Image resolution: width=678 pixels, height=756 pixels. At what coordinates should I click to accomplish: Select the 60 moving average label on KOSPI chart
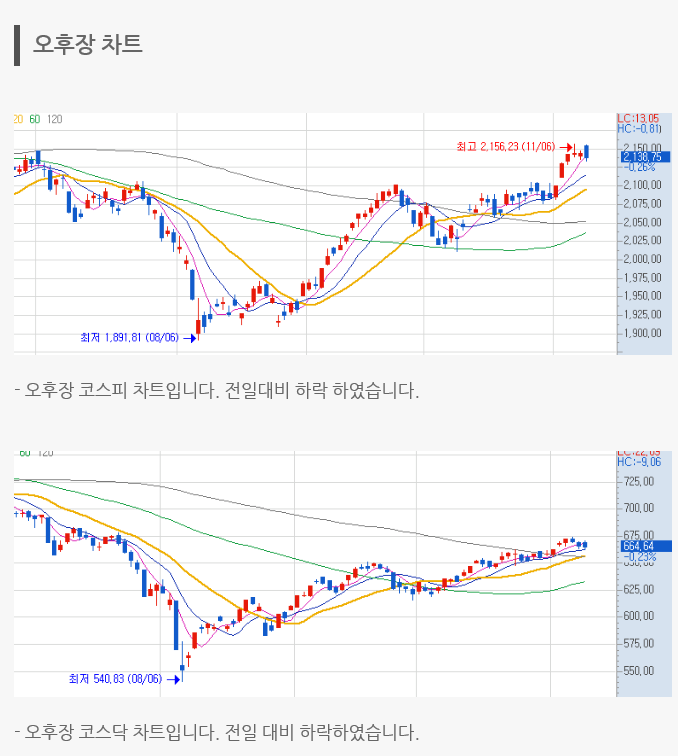coord(35,119)
